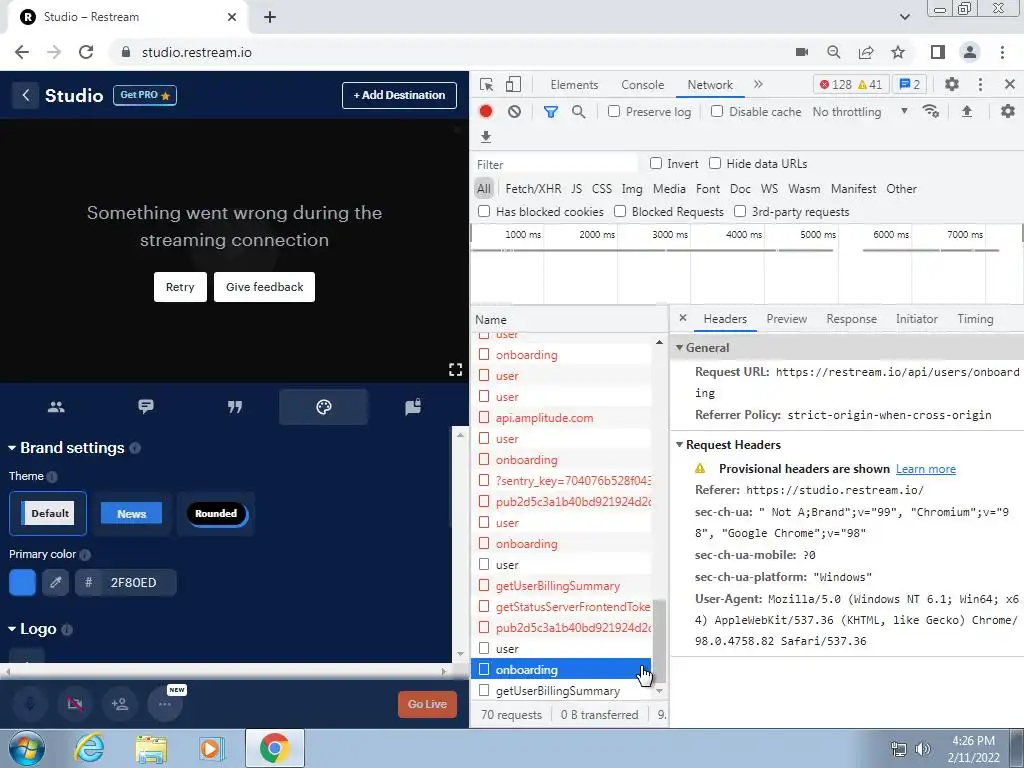1024x768 pixels.
Task: Tick the Invert filter checkbox
Action: (x=656, y=163)
